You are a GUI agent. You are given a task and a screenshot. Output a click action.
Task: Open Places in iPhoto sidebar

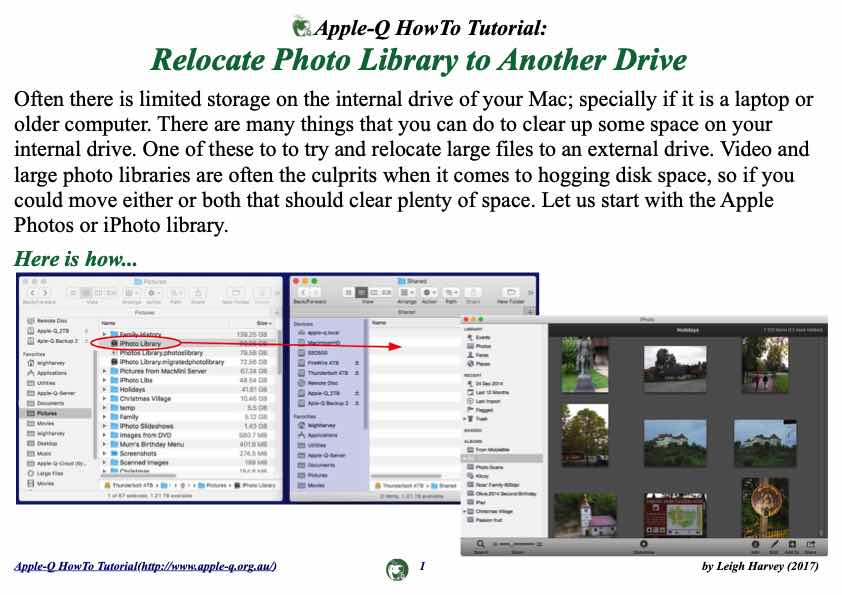[x=479, y=364]
